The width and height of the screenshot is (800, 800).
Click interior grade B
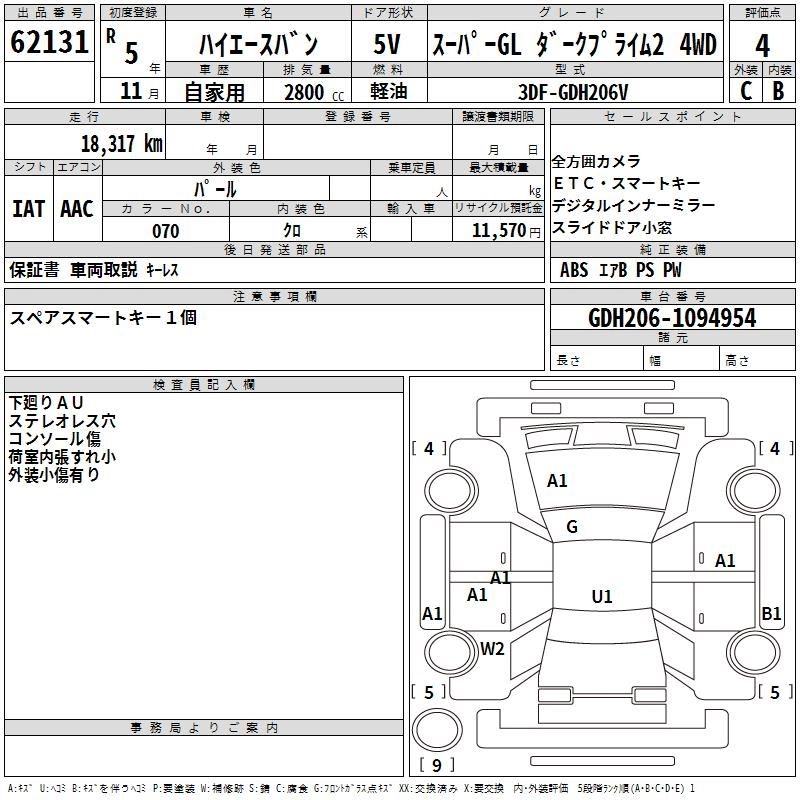click(x=779, y=91)
